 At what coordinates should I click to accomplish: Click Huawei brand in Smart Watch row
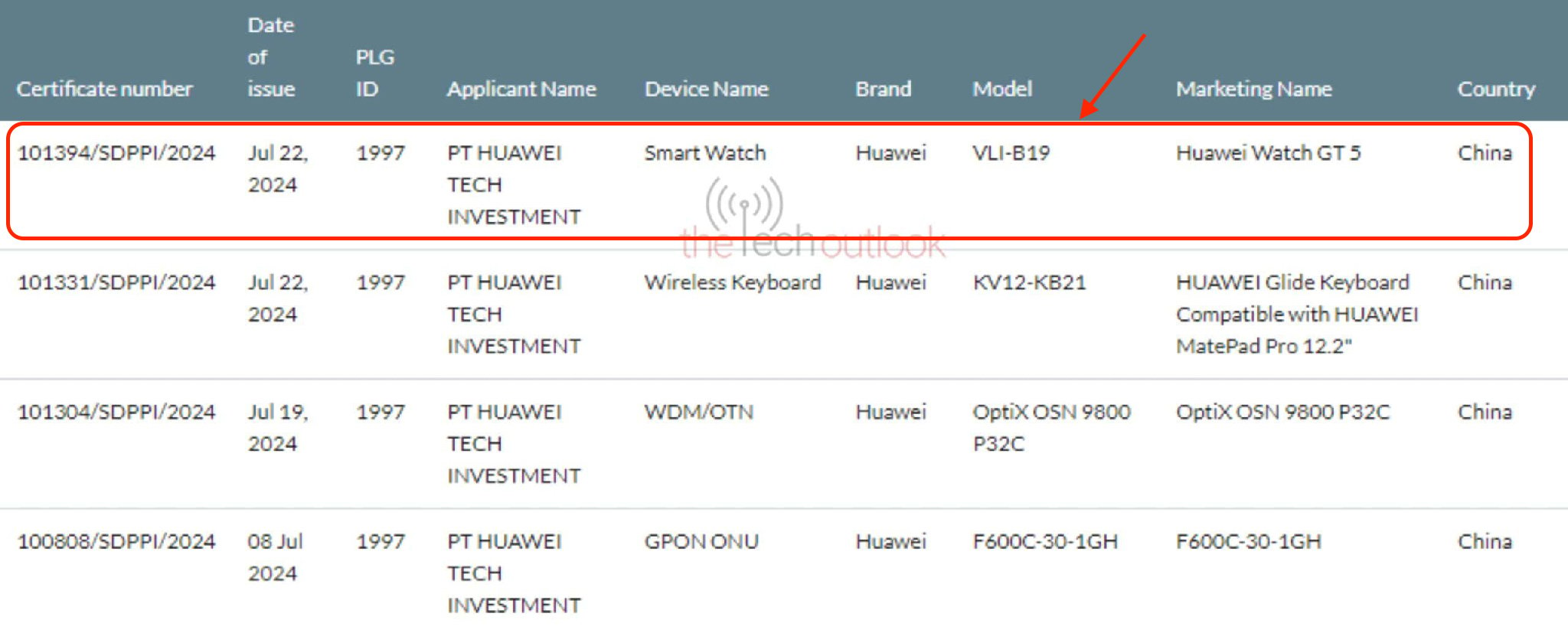890,153
